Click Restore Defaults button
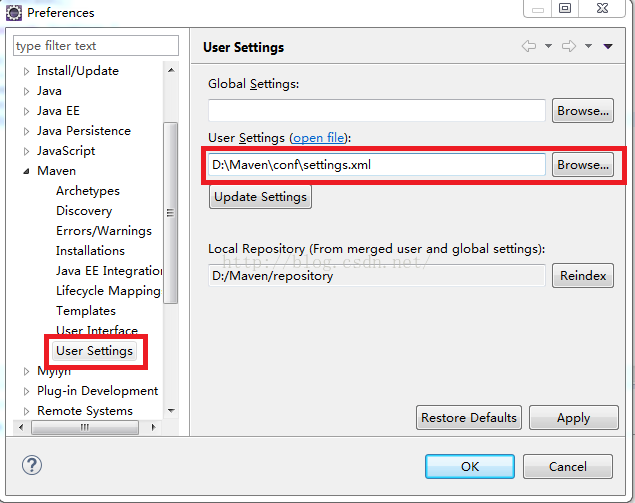Viewport: 635px width, 503px height. pos(469,418)
